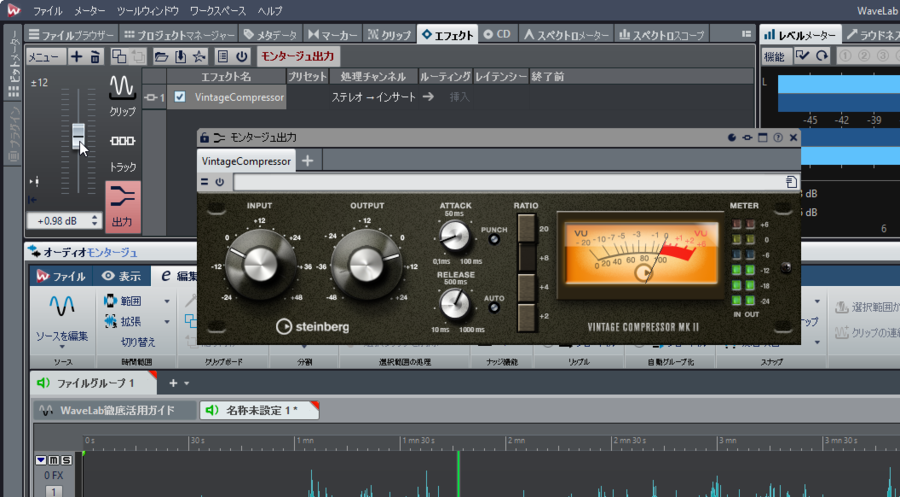This screenshot has width=900, height=497.
Task: Click the RELEASE knob
Action: (455, 304)
